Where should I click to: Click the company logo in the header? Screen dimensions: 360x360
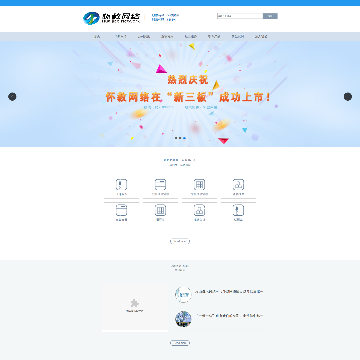[x=112, y=18]
